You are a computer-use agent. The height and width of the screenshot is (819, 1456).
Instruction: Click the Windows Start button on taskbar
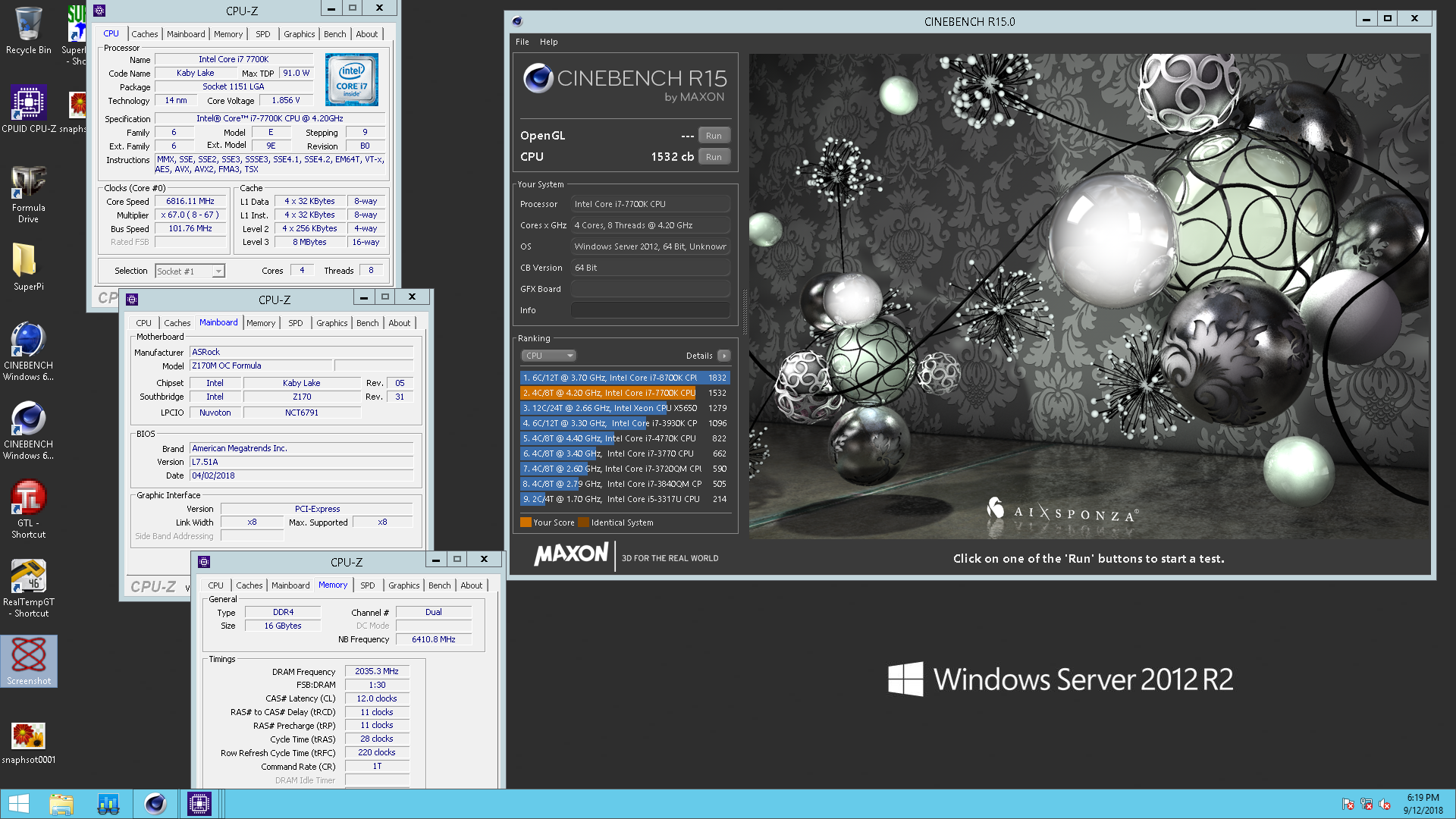(x=19, y=804)
